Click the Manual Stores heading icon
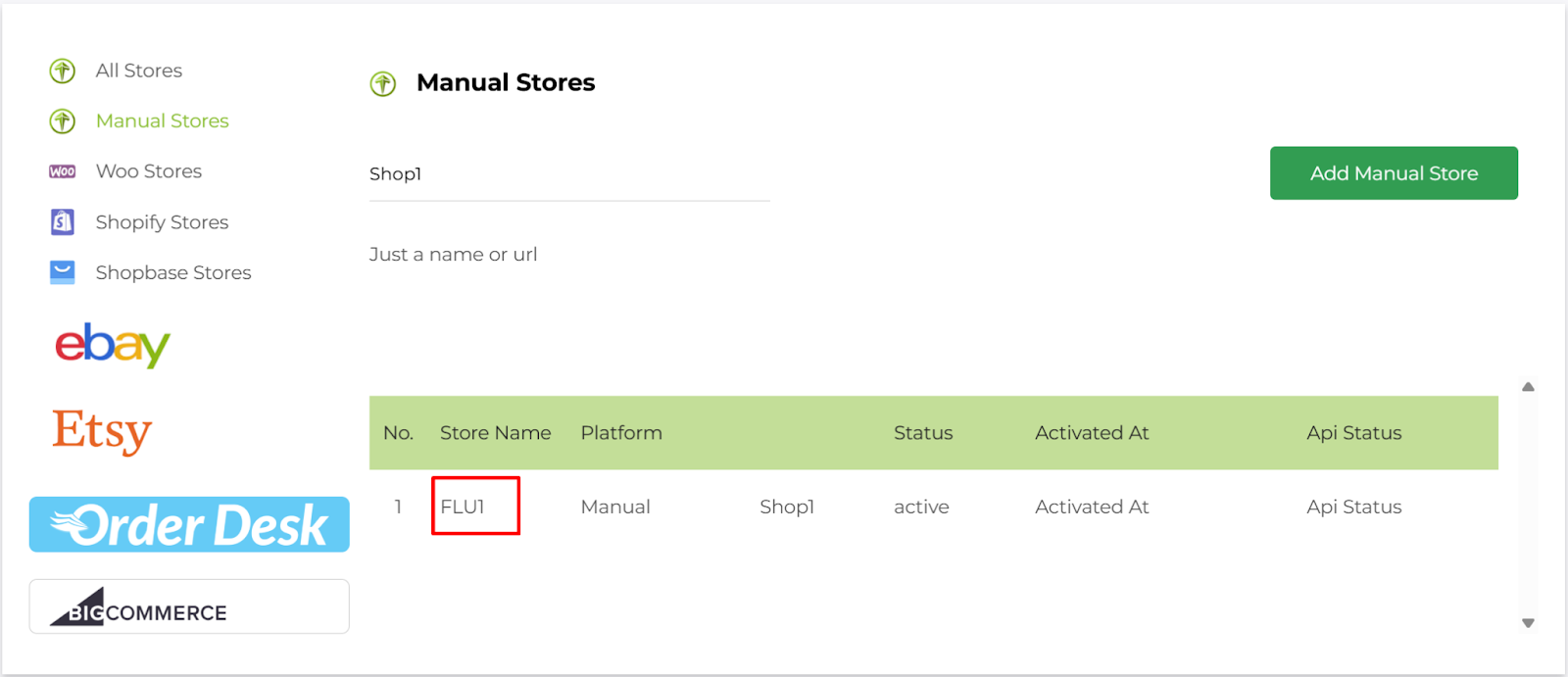 [383, 84]
